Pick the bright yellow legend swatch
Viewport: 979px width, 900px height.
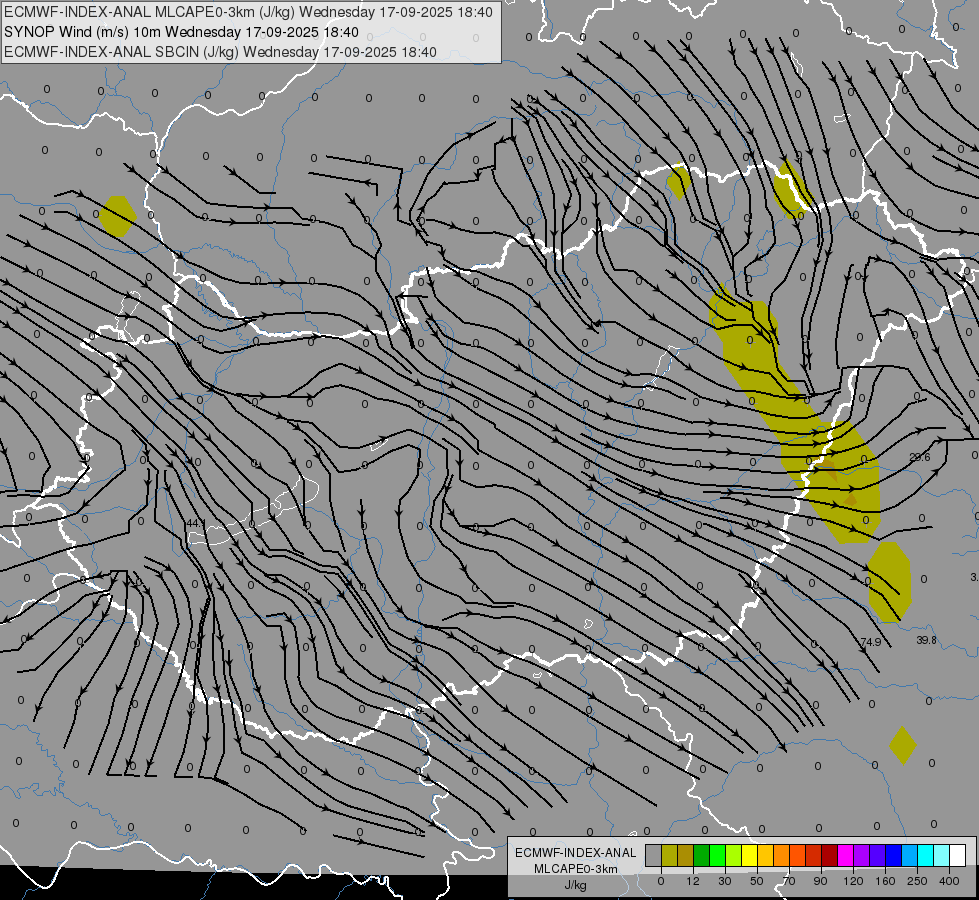(749, 855)
